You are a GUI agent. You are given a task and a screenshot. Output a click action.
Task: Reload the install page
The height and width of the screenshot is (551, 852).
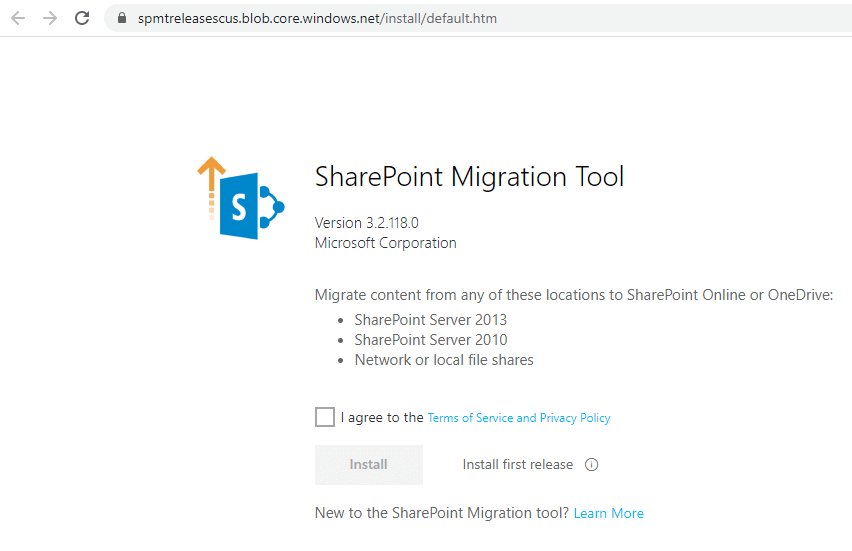coord(82,18)
